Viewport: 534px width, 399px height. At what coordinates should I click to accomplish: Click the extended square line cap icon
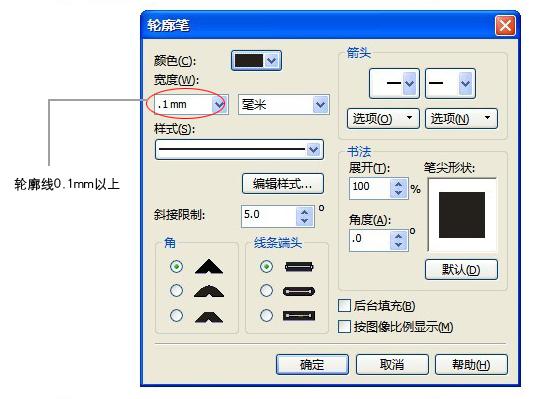coord(299,316)
